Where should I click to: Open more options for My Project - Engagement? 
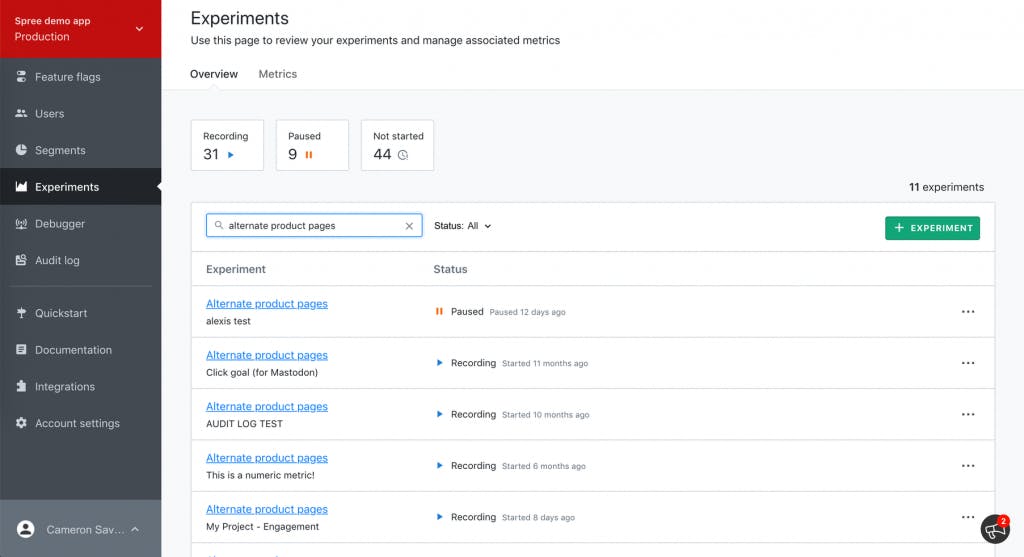[968, 517]
